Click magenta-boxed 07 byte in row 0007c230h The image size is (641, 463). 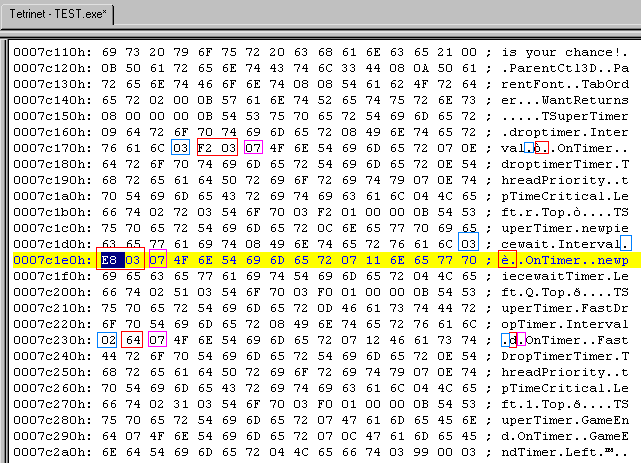(x=156, y=340)
